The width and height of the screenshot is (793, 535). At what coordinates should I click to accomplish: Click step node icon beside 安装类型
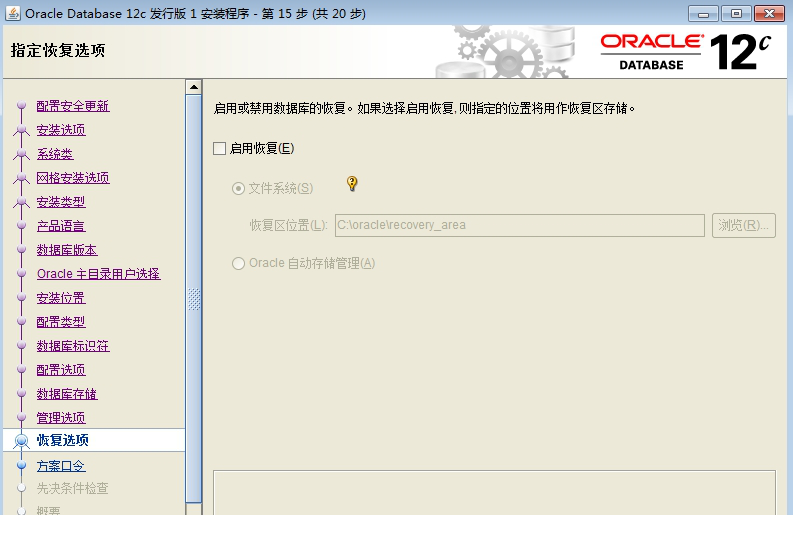(21, 202)
